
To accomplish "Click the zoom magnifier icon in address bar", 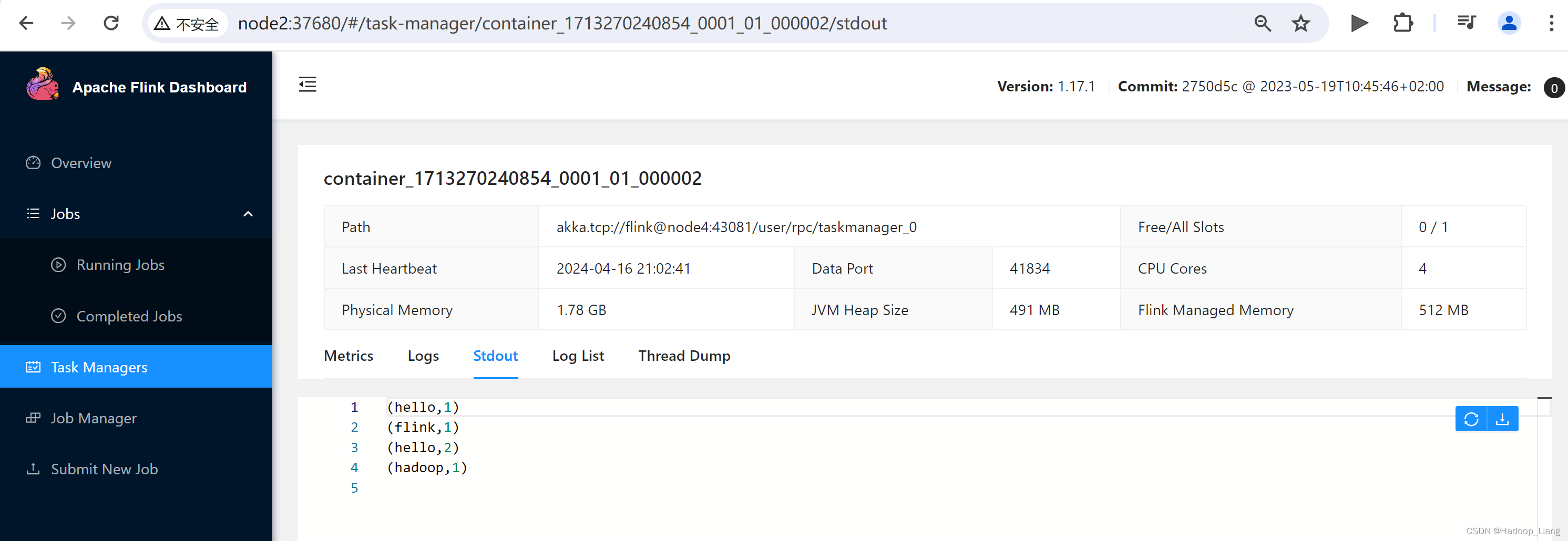I will 1263,24.
